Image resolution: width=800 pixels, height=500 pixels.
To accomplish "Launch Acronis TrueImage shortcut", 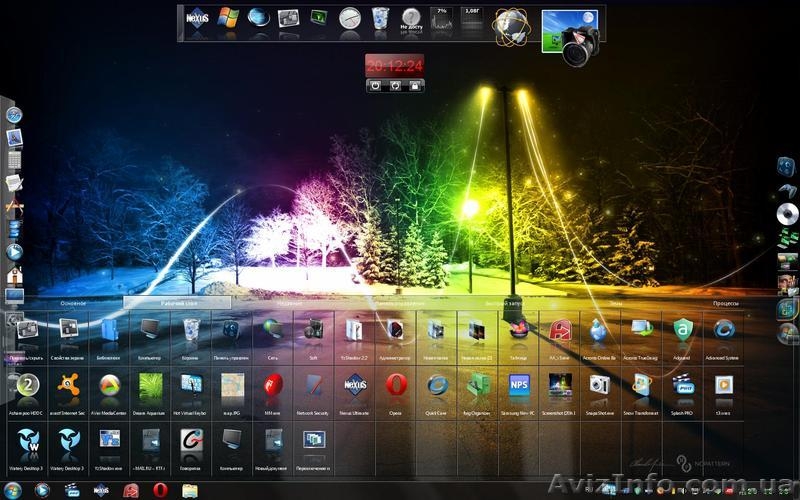I will pyautogui.click(x=642, y=330).
